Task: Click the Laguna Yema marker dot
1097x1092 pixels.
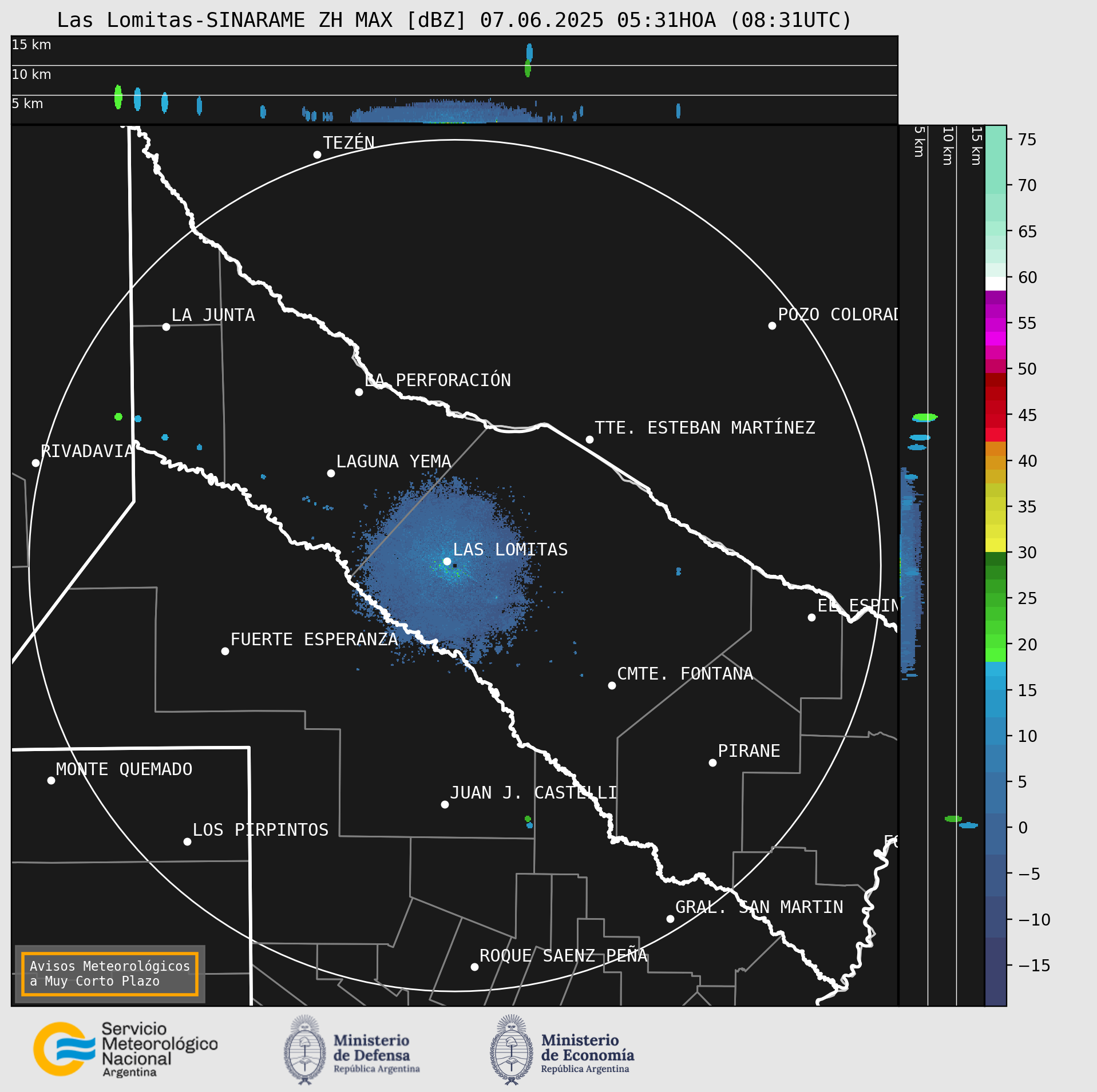Action: coord(331,473)
